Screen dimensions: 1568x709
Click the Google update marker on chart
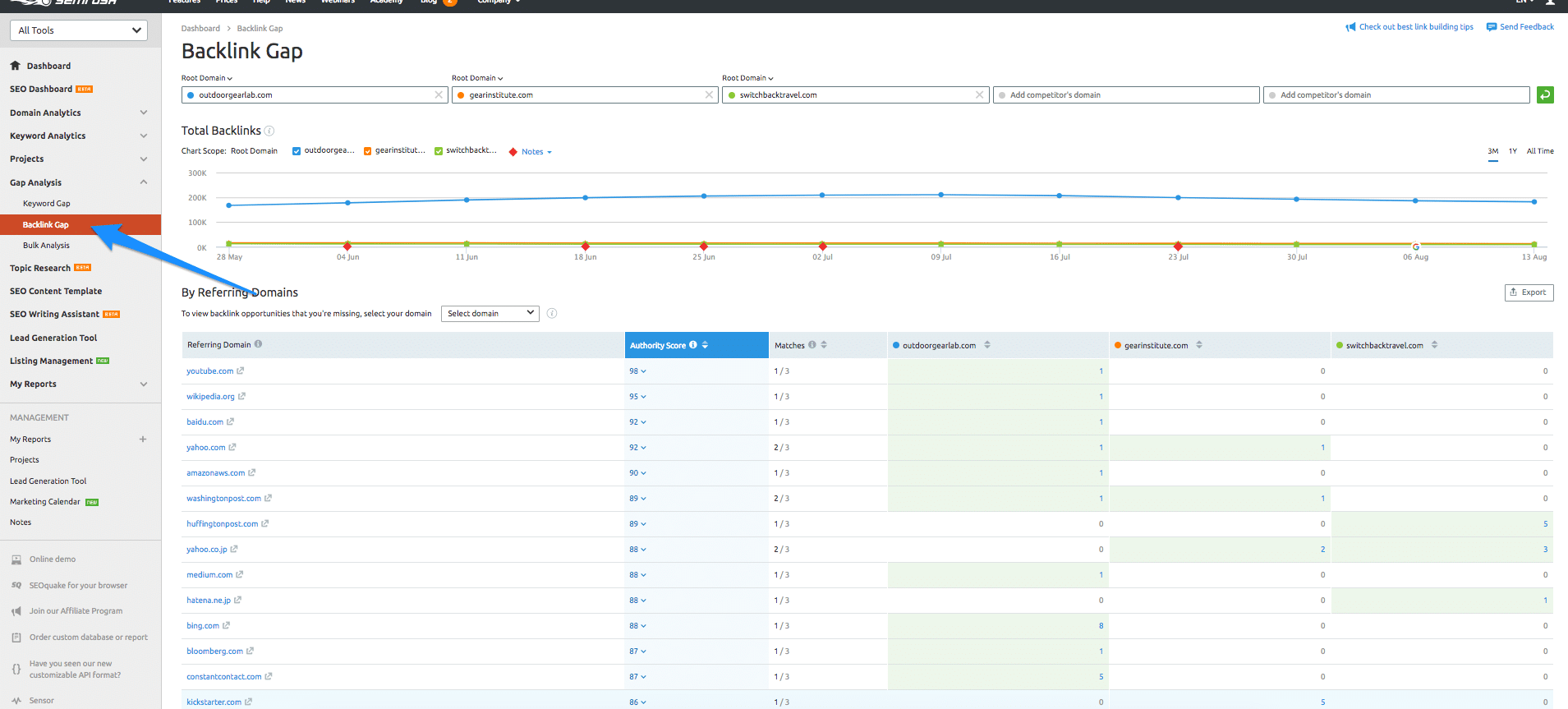coord(1415,246)
